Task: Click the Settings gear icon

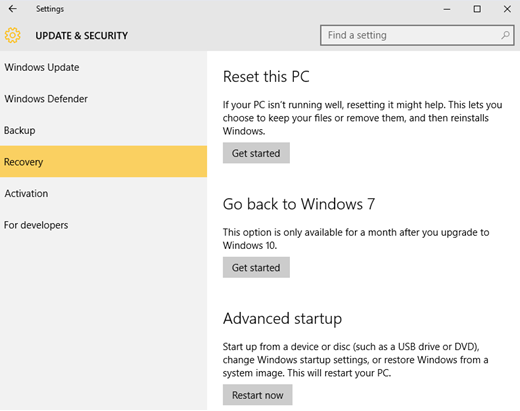Action: pos(13,35)
